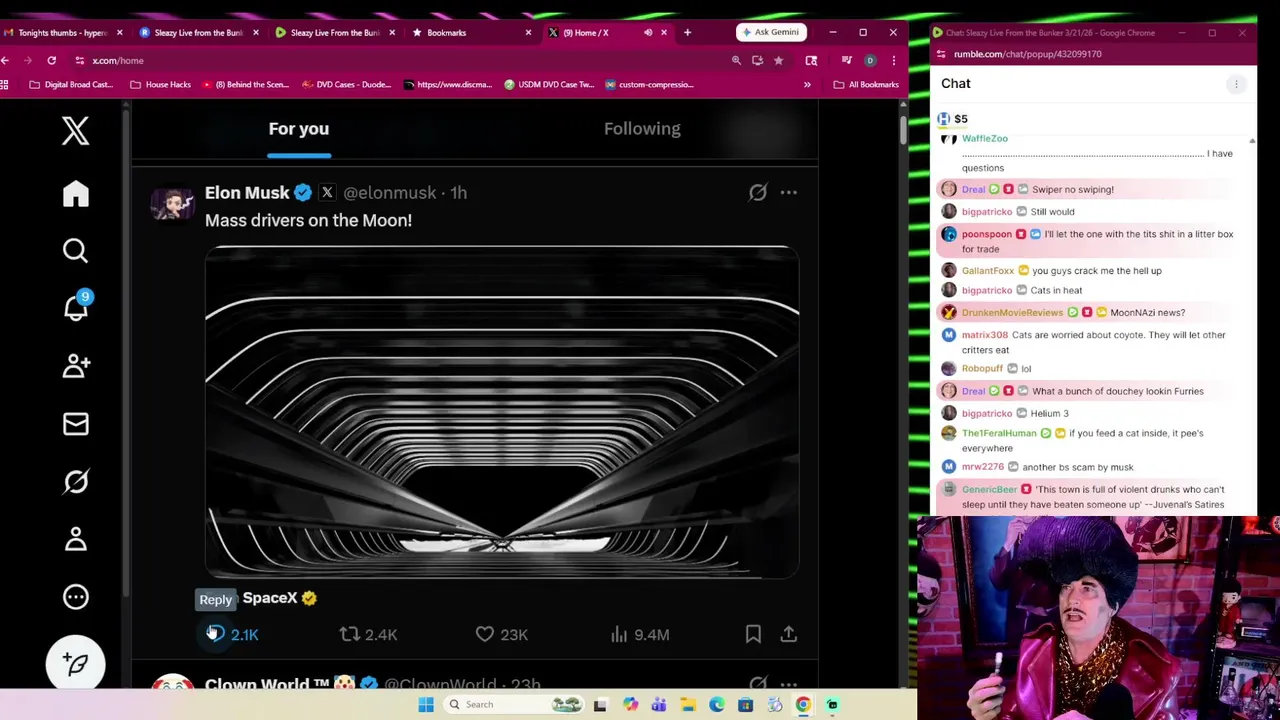Switch to the For you tab

click(299, 129)
